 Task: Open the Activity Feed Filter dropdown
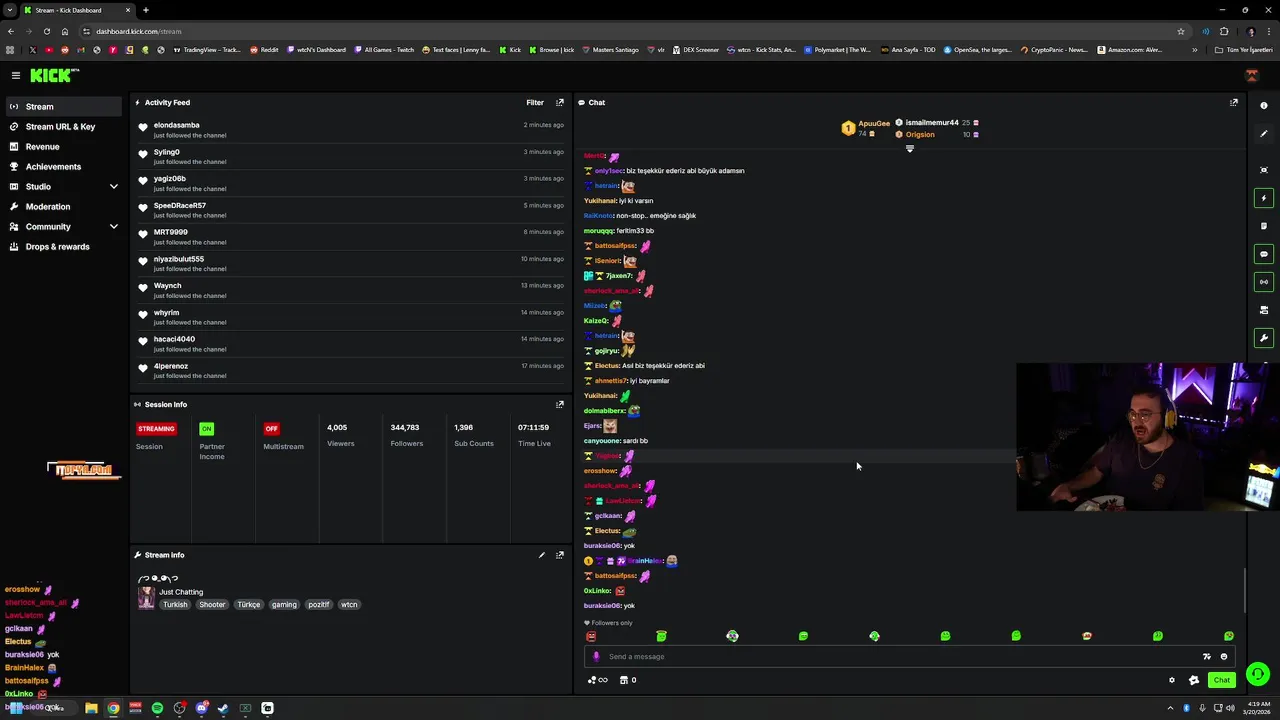[x=535, y=102]
